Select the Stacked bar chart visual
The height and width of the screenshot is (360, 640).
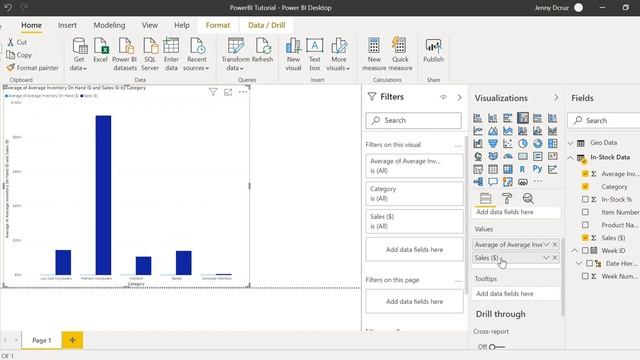coord(478,118)
